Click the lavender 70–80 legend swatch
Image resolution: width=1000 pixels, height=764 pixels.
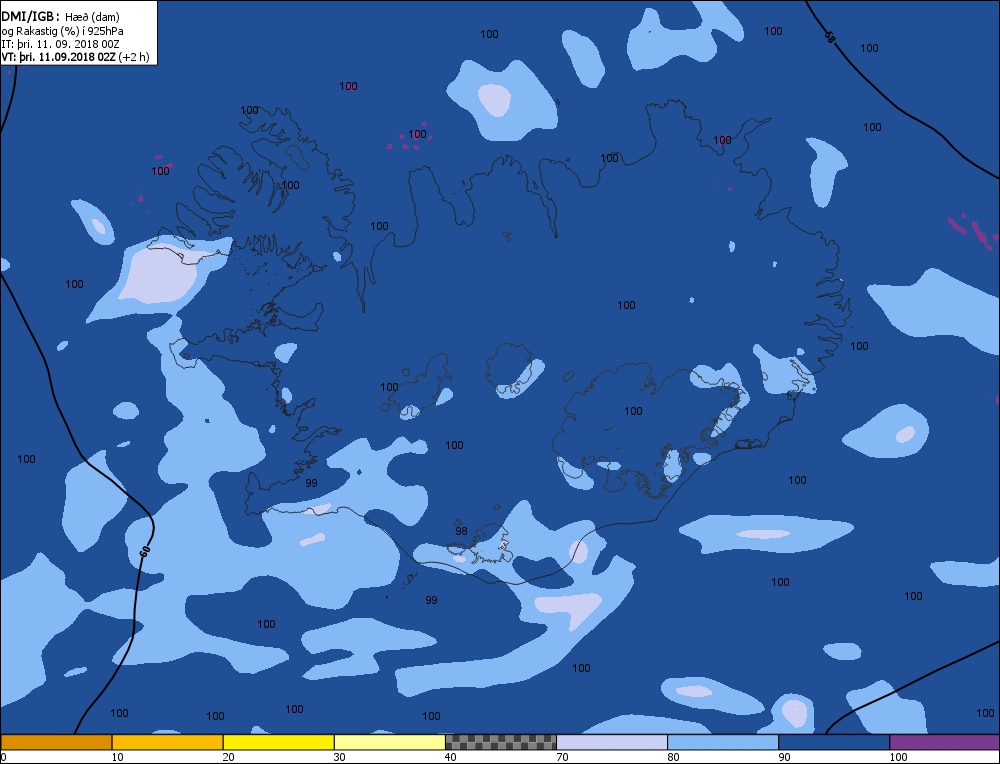point(612,742)
